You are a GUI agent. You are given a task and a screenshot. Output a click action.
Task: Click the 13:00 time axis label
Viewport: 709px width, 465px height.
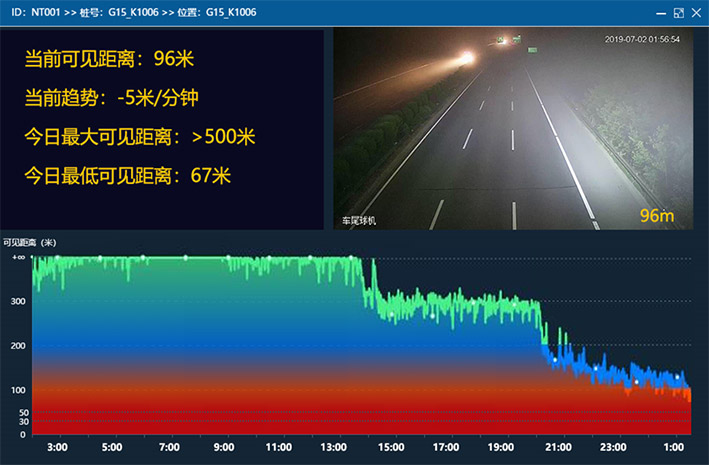point(335,447)
